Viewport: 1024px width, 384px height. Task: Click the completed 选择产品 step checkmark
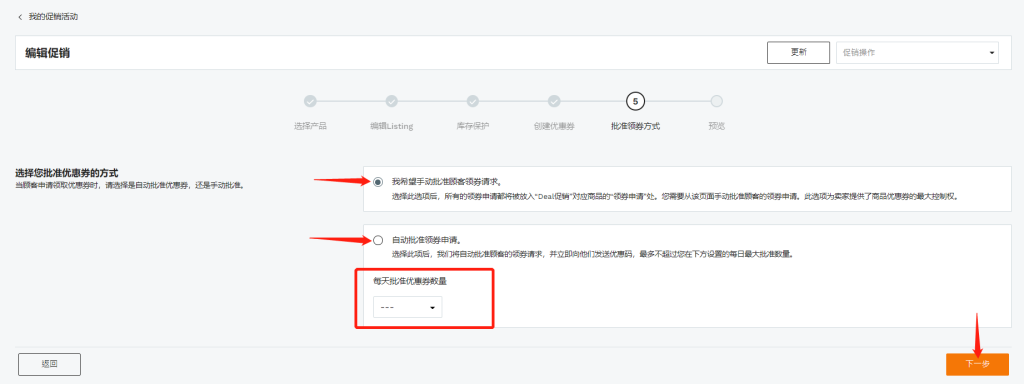coord(310,101)
